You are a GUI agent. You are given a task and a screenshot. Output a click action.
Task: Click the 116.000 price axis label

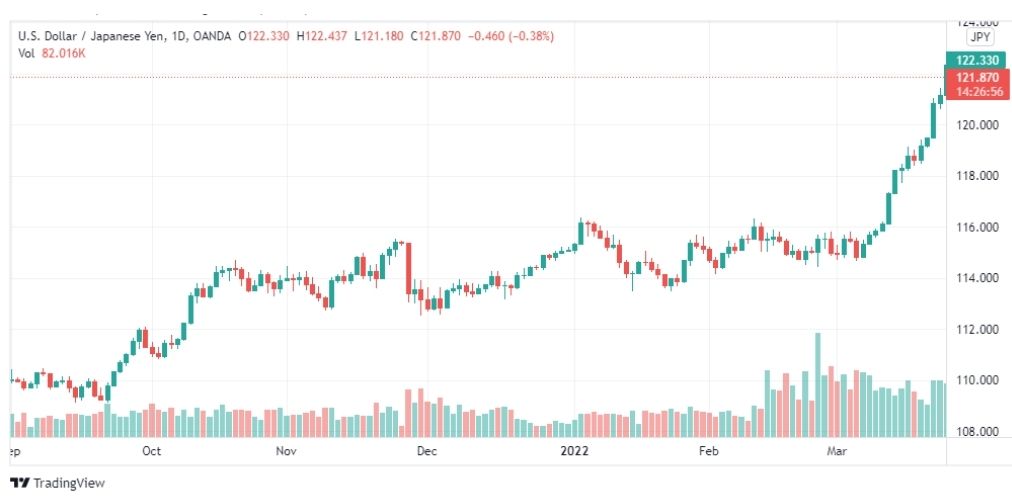(977, 227)
